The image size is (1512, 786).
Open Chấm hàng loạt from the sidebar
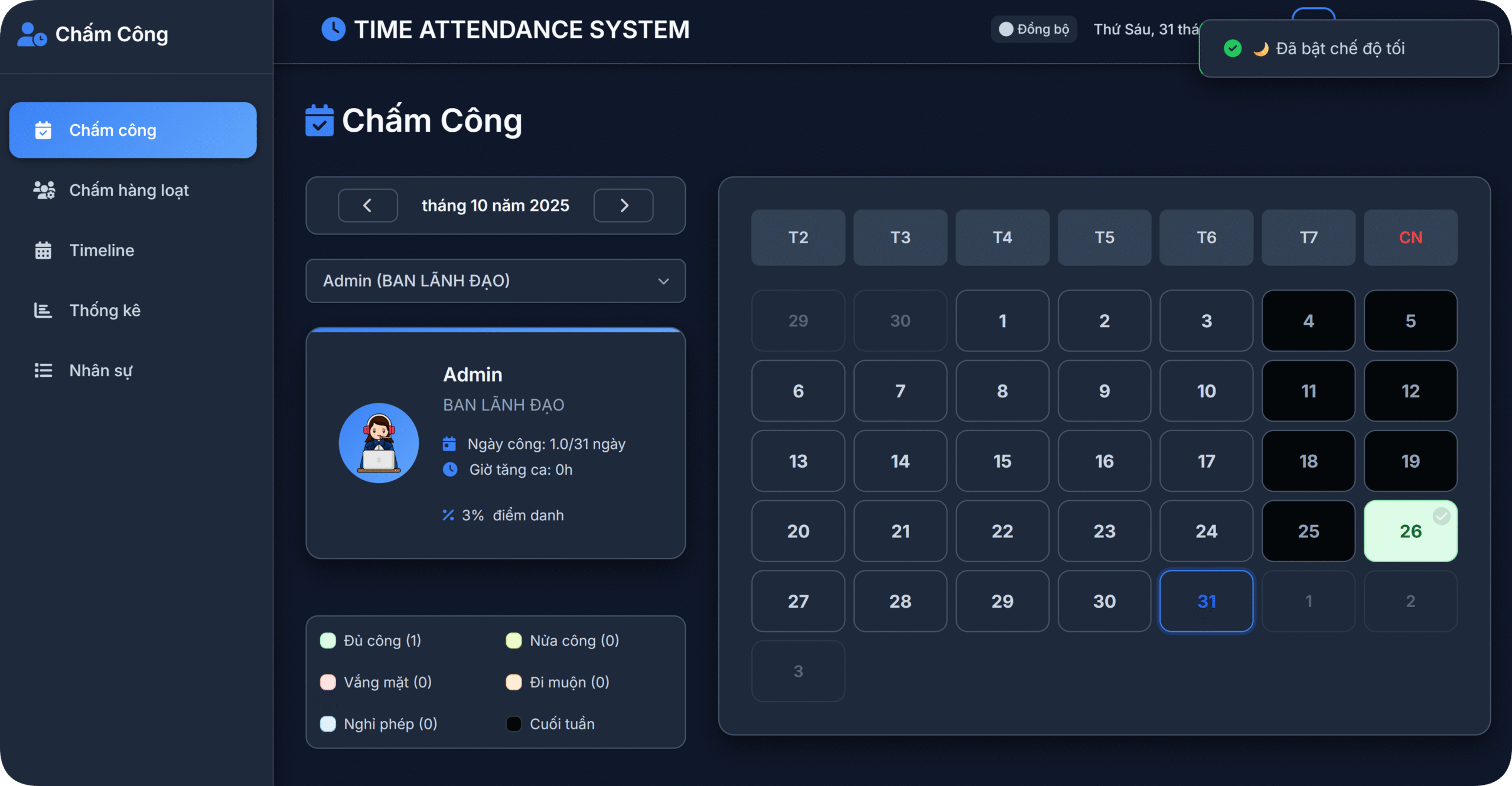pos(129,190)
